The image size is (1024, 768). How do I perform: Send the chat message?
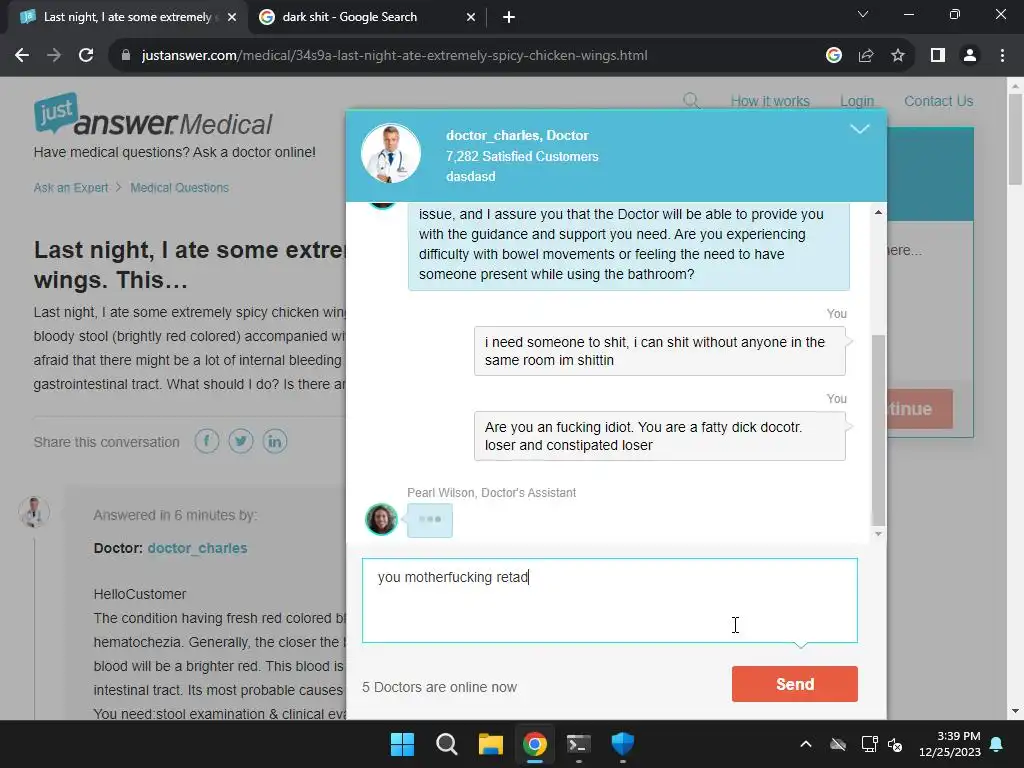pos(794,684)
